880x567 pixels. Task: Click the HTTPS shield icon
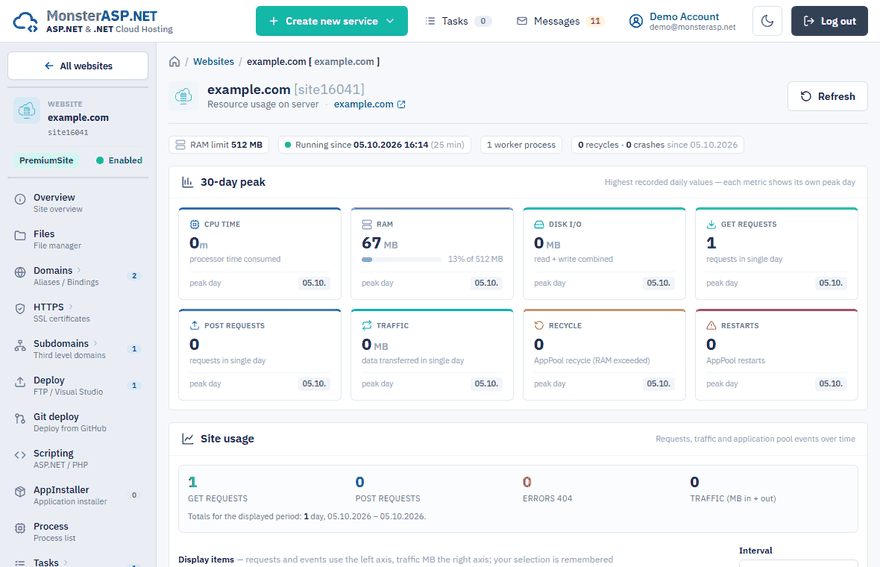(x=20, y=309)
